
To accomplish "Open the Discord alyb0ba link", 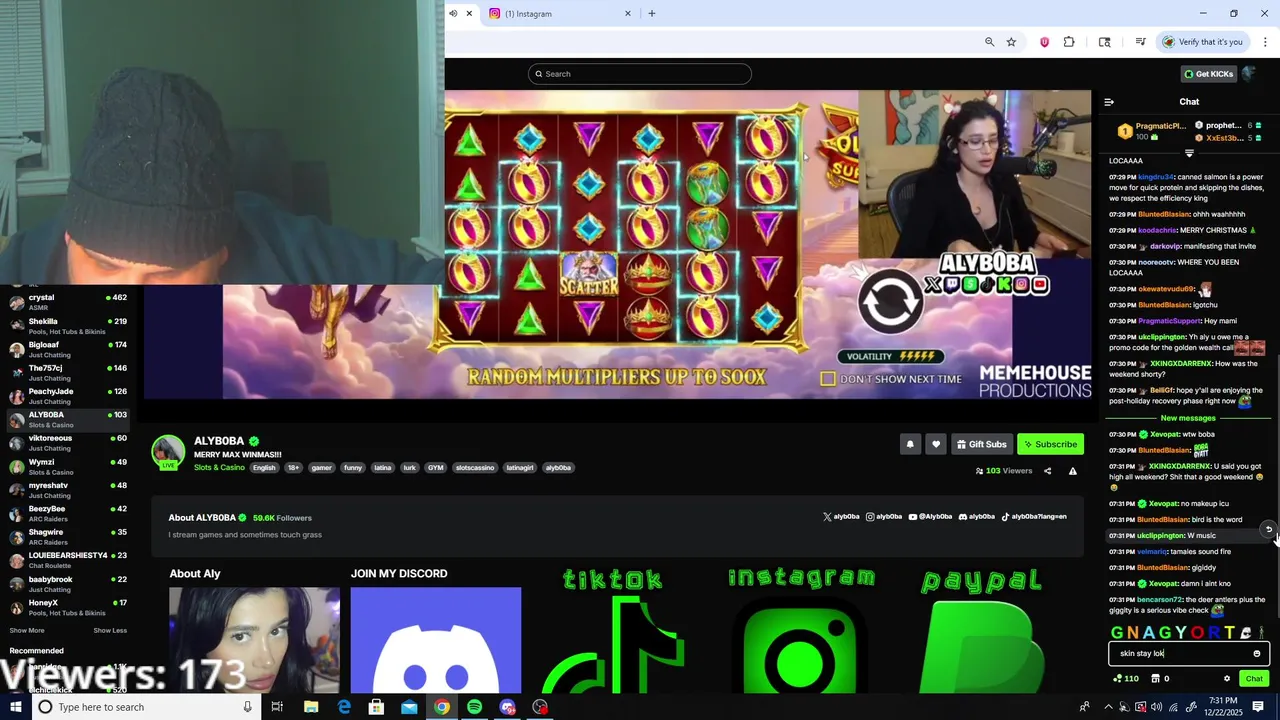I will [x=976, y=517].
